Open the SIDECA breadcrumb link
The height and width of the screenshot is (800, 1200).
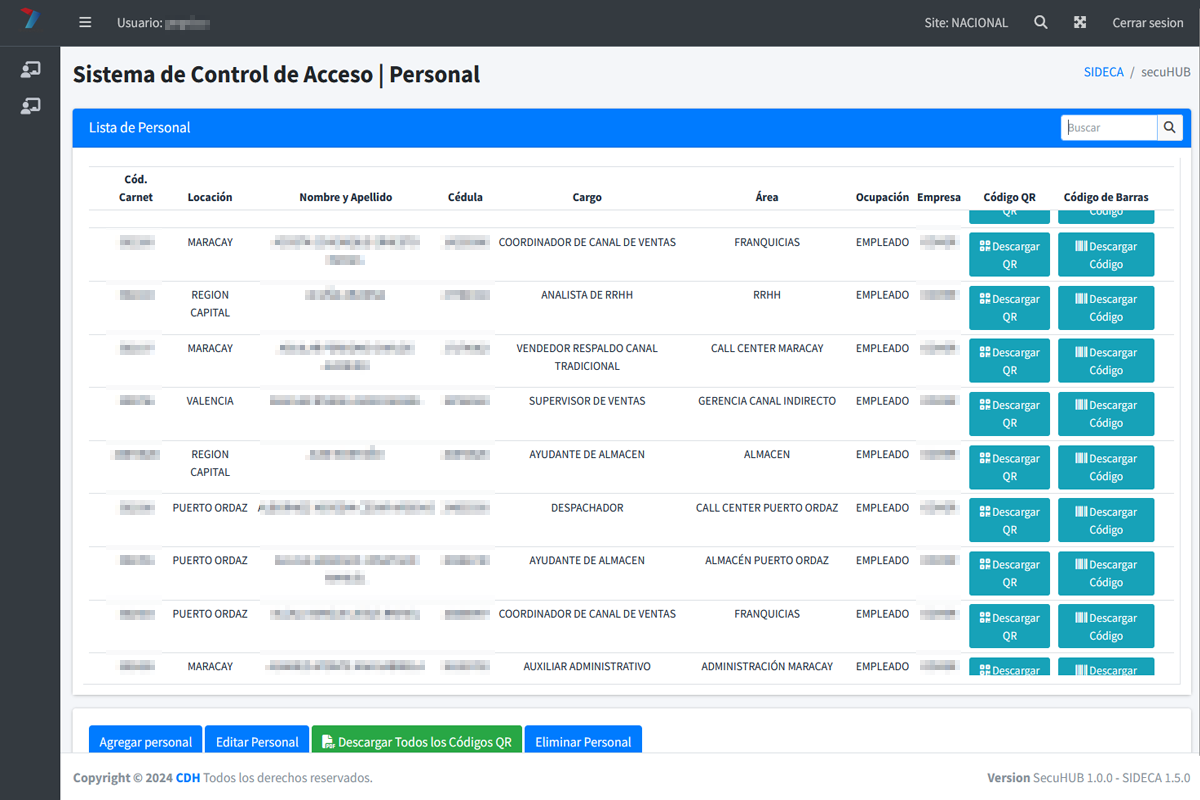[1103, 72]
